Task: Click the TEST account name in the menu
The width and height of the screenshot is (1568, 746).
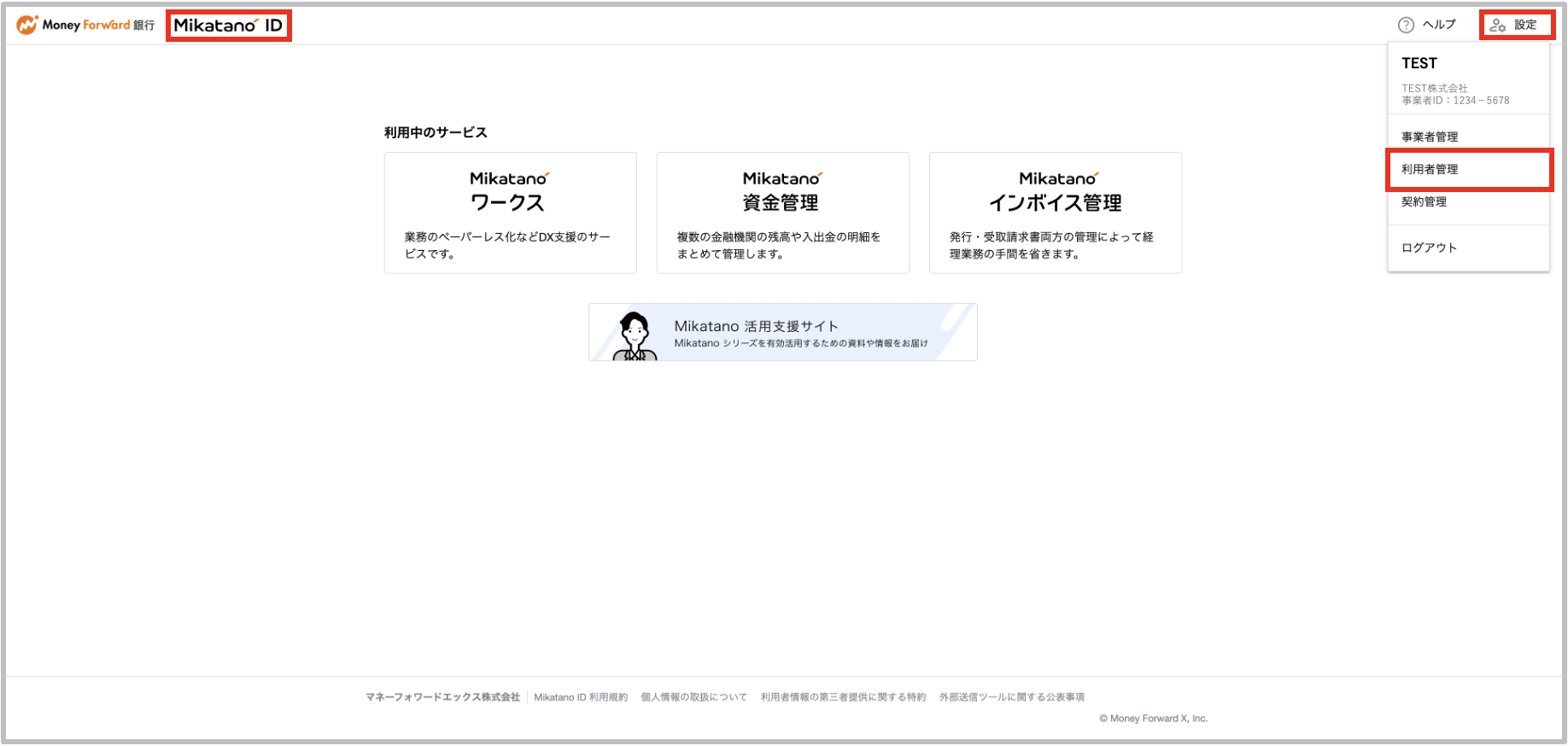Action: coord(1419,63)
